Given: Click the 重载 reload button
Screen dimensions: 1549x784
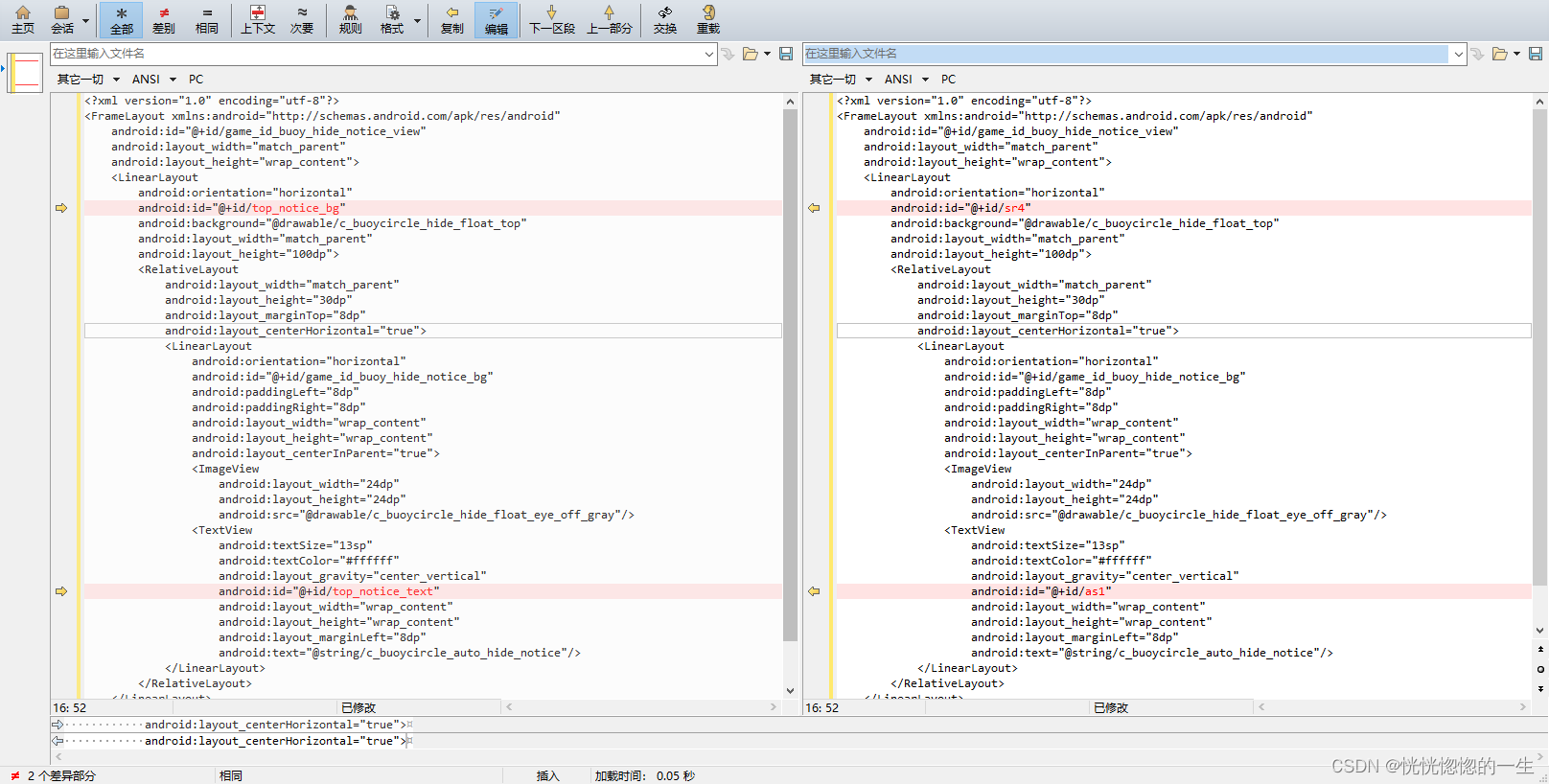Looking at the screenshot, I should (x=708, y=19).
